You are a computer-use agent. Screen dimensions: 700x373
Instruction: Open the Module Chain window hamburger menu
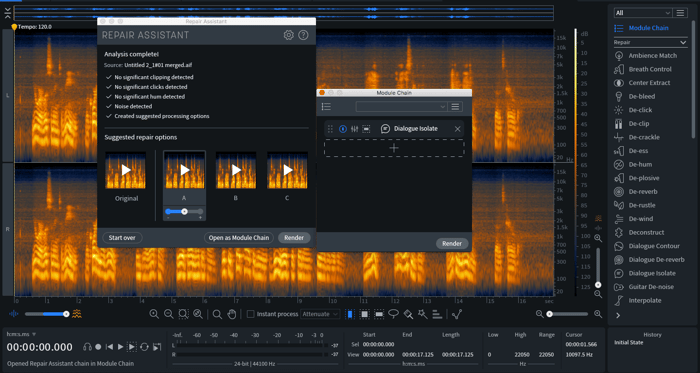[x=455, y=107]
